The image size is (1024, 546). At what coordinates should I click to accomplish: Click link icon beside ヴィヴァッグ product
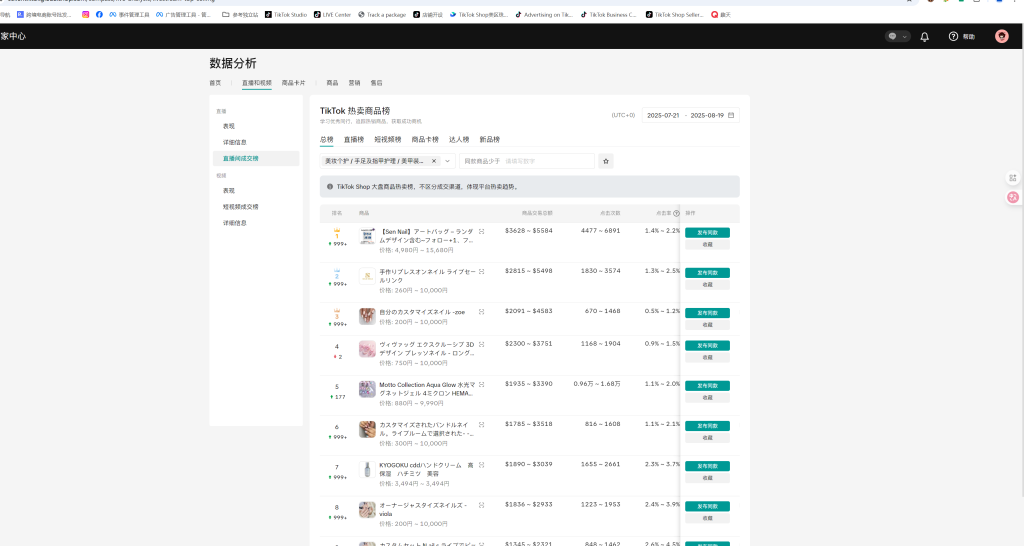tap(481, 345)
